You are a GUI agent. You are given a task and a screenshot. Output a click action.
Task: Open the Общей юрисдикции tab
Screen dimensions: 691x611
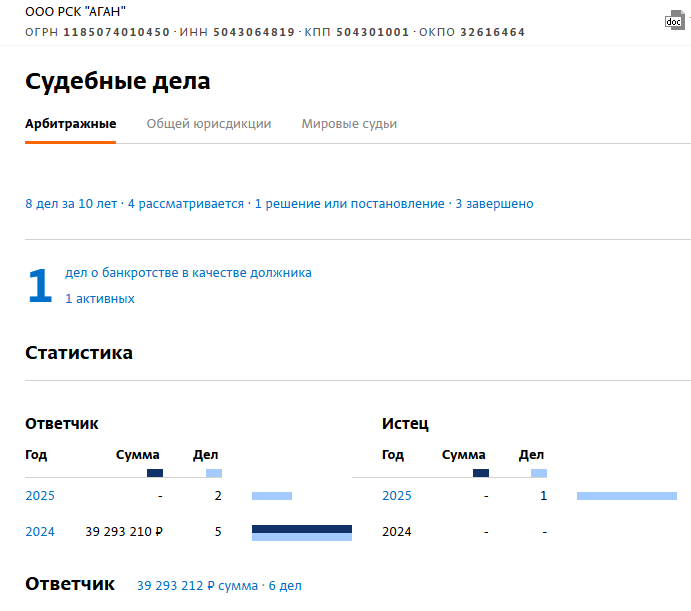tap(209, 124)
